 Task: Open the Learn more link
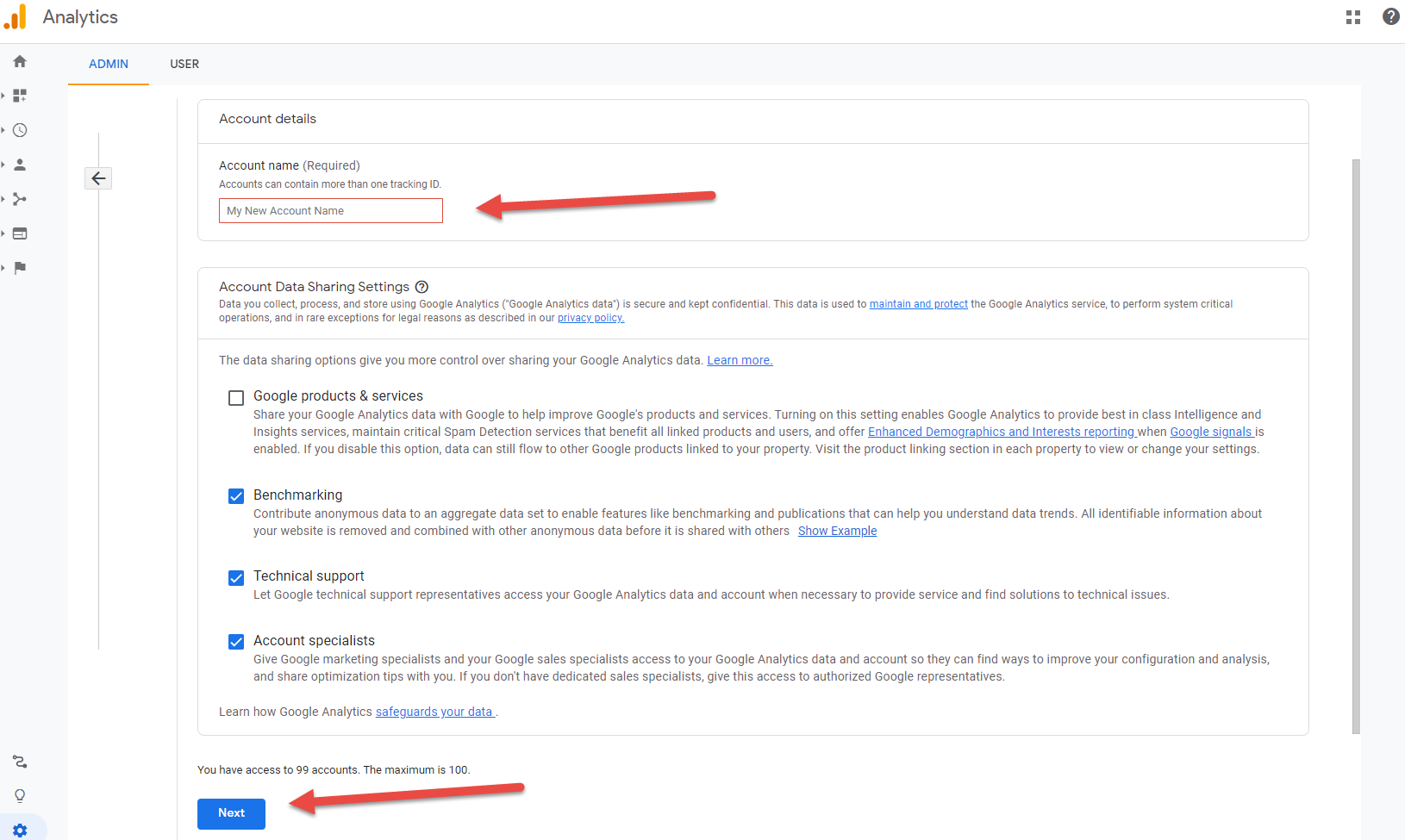tap(740, 360)
